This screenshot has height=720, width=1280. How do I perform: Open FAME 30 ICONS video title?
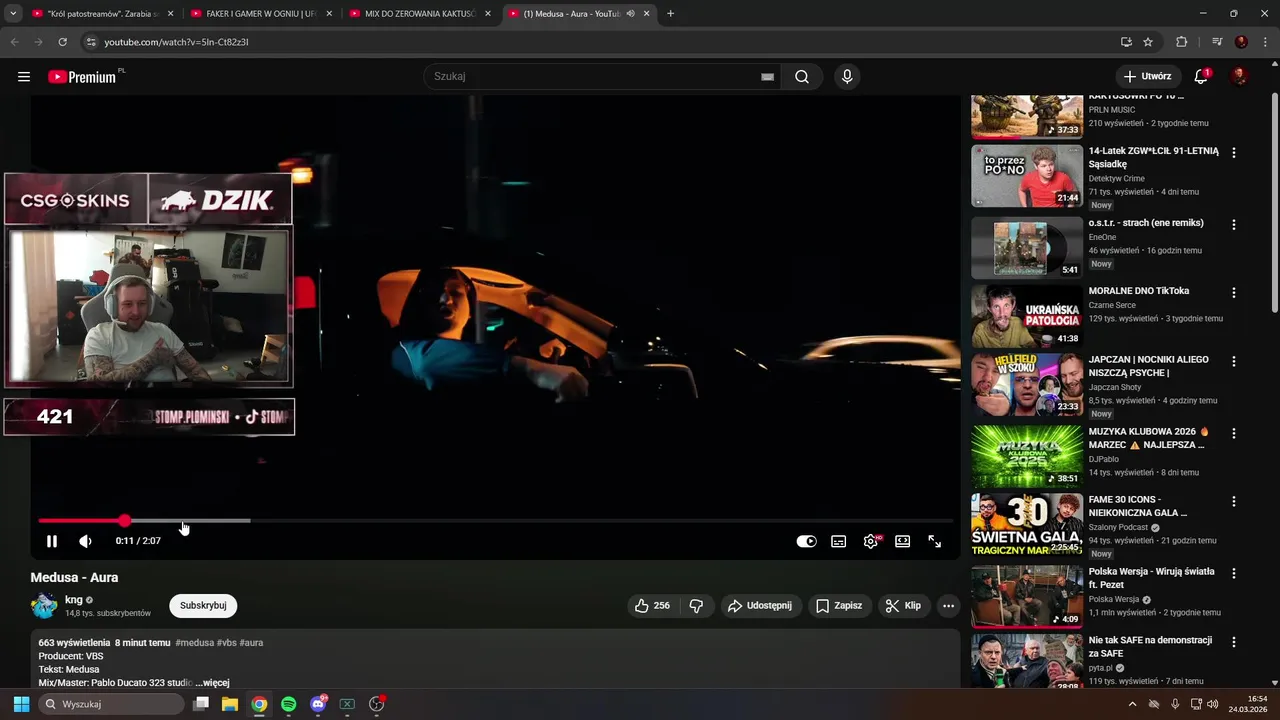1138,506
